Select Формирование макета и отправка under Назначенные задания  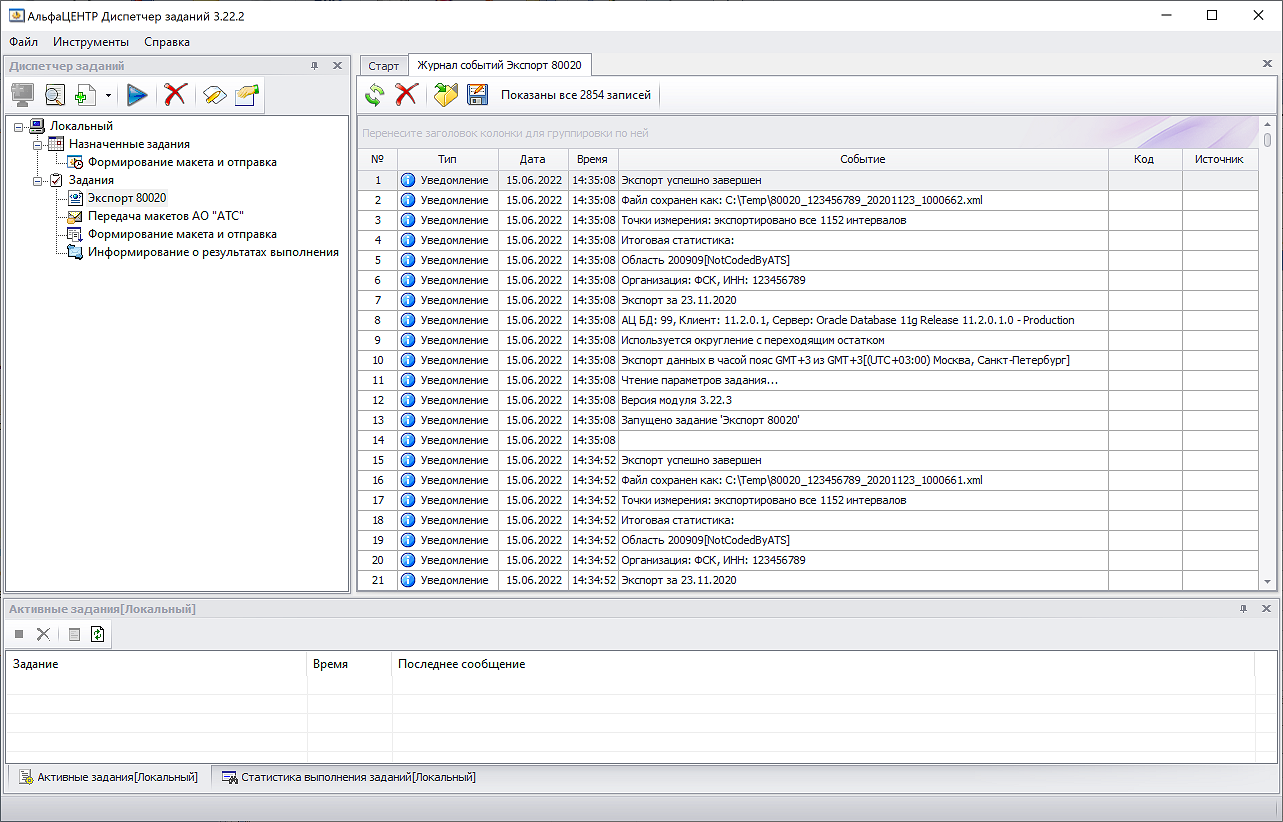182,162
